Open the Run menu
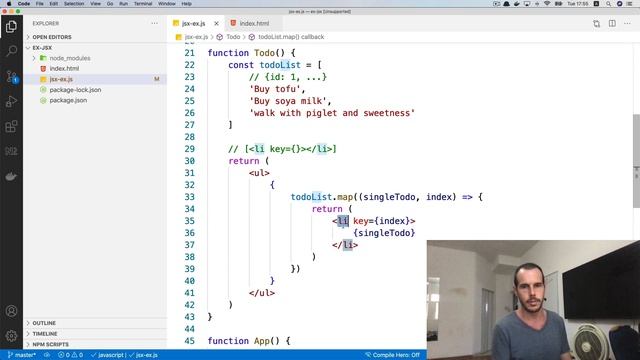The height and width of the screenshot is (360, 640). (x=123, y=4)
